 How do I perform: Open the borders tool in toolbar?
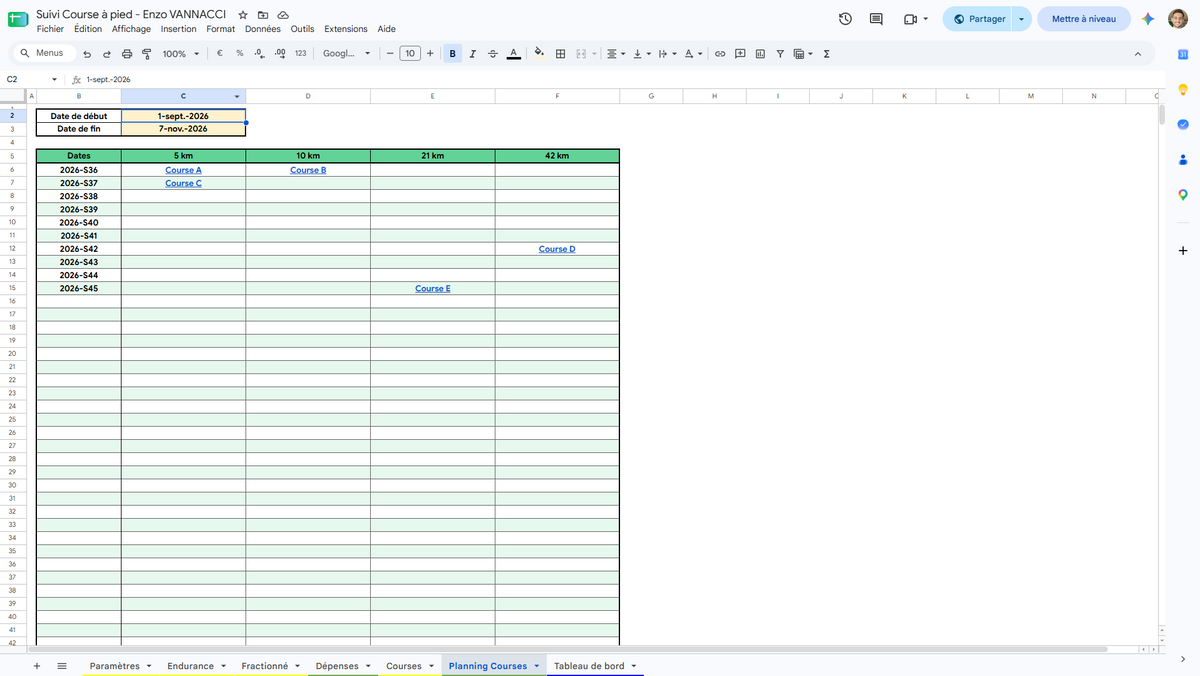click(x=560, y=54)
